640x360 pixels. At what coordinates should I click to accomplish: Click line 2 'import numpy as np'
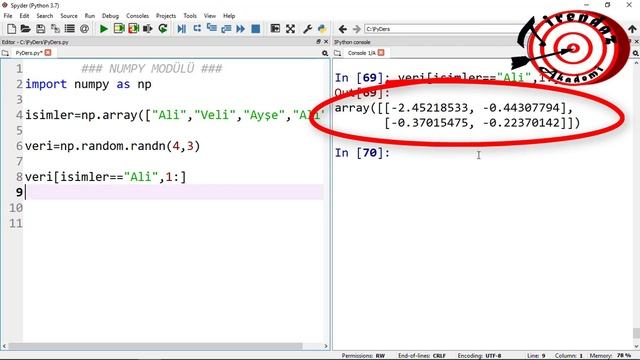point(88,84)
